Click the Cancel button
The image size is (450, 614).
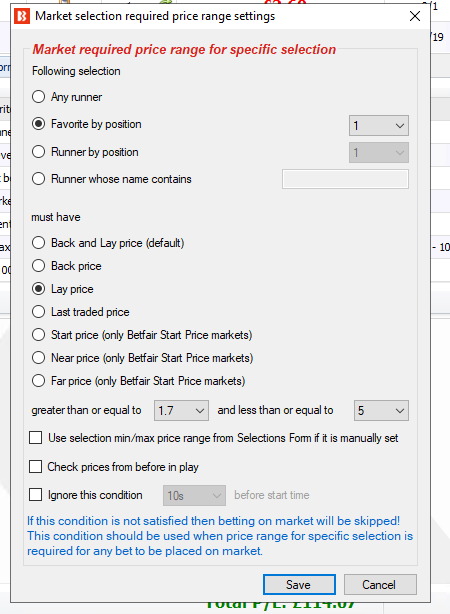coord(380,585)
